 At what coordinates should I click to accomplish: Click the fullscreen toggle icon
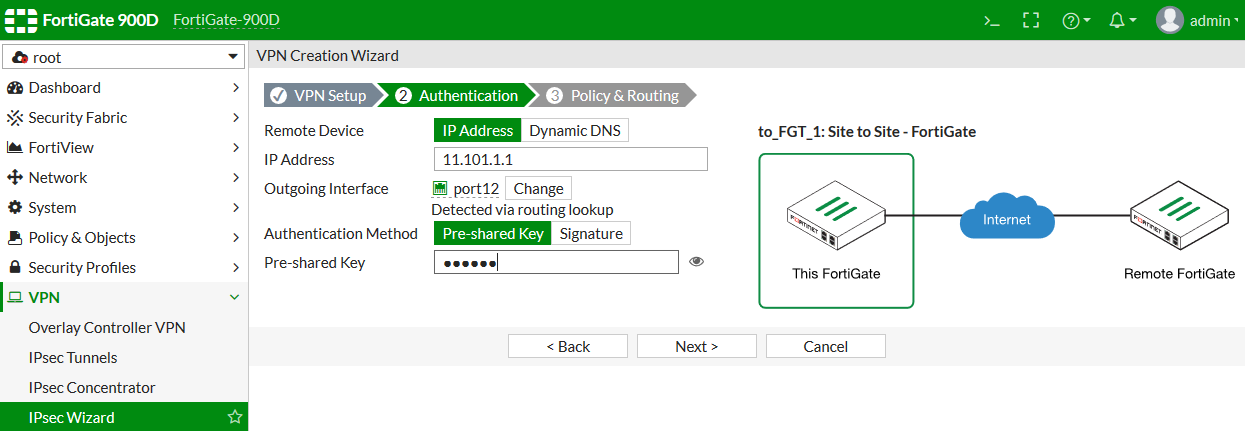[x=1030, y=20]
